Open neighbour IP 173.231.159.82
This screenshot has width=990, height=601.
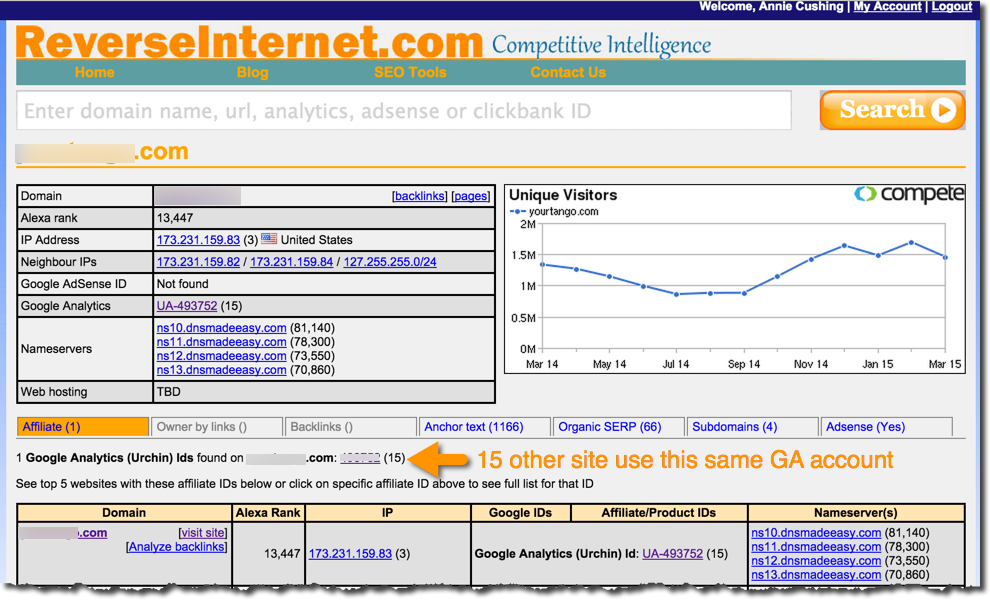coord(198,262)
